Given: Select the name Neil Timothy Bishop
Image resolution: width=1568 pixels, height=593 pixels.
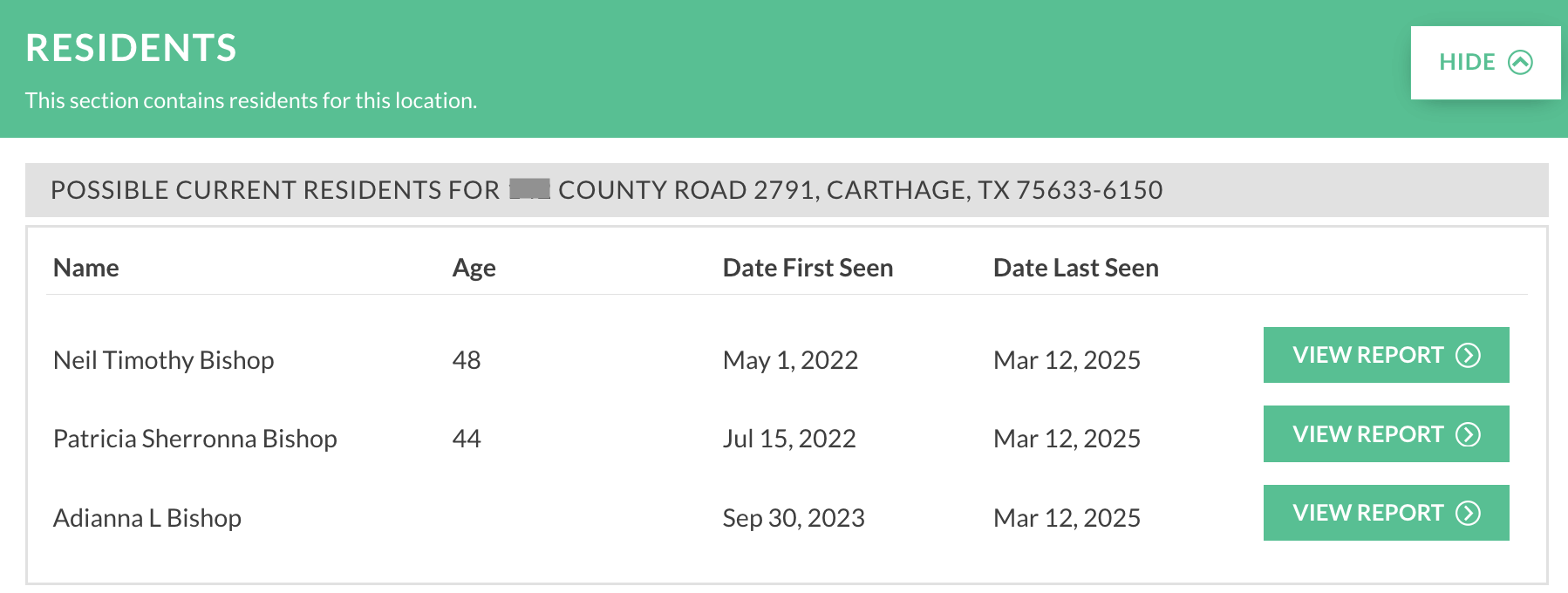Looking at the screenshot, I should (164, 360).
